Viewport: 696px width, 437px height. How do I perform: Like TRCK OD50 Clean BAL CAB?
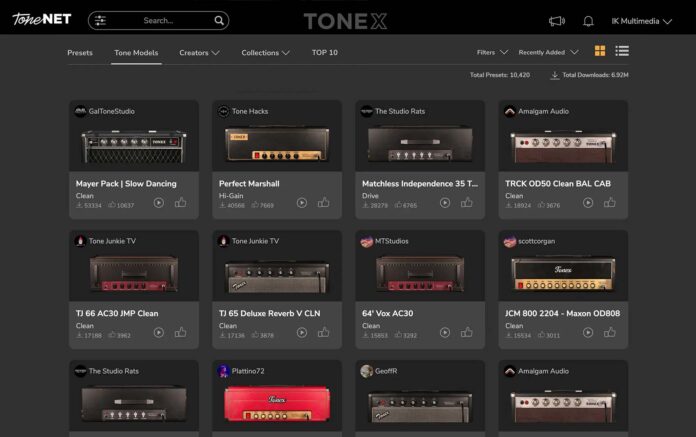tap(610, 202)
